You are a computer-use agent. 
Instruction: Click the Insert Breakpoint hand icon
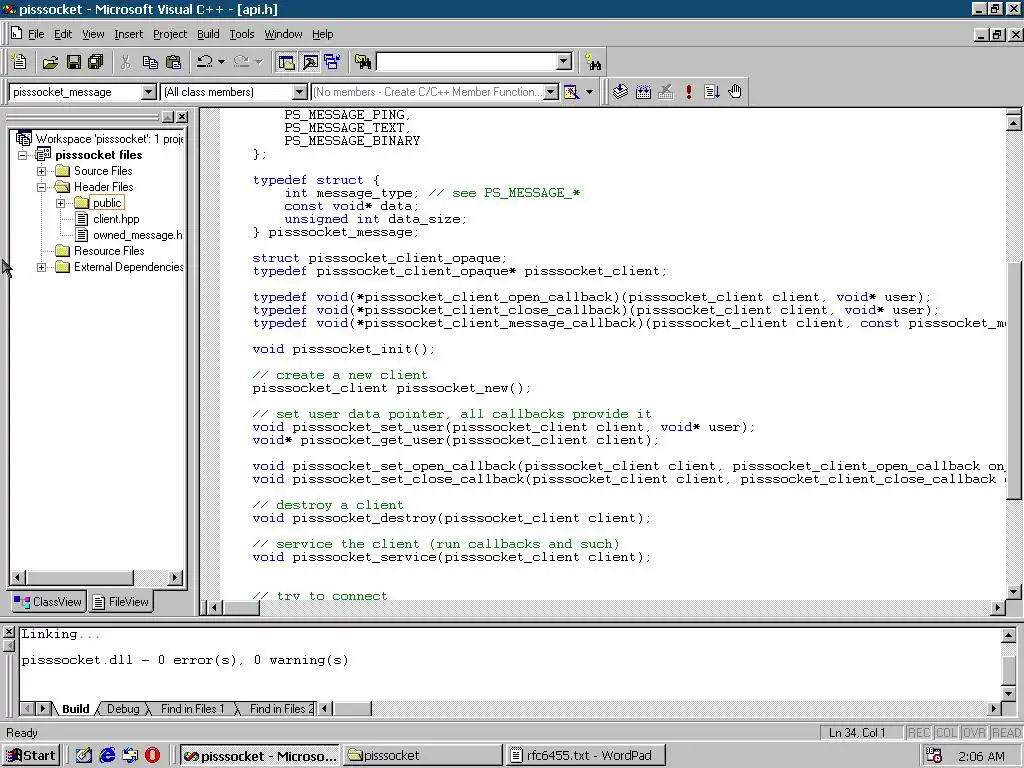click(x=735, y=92)
